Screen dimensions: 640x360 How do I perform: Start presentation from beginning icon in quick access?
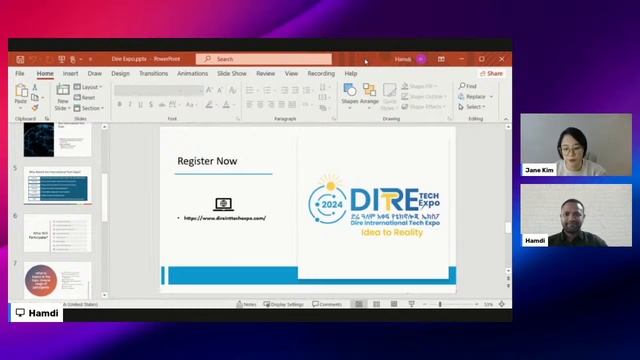click(x=62, y=59)
